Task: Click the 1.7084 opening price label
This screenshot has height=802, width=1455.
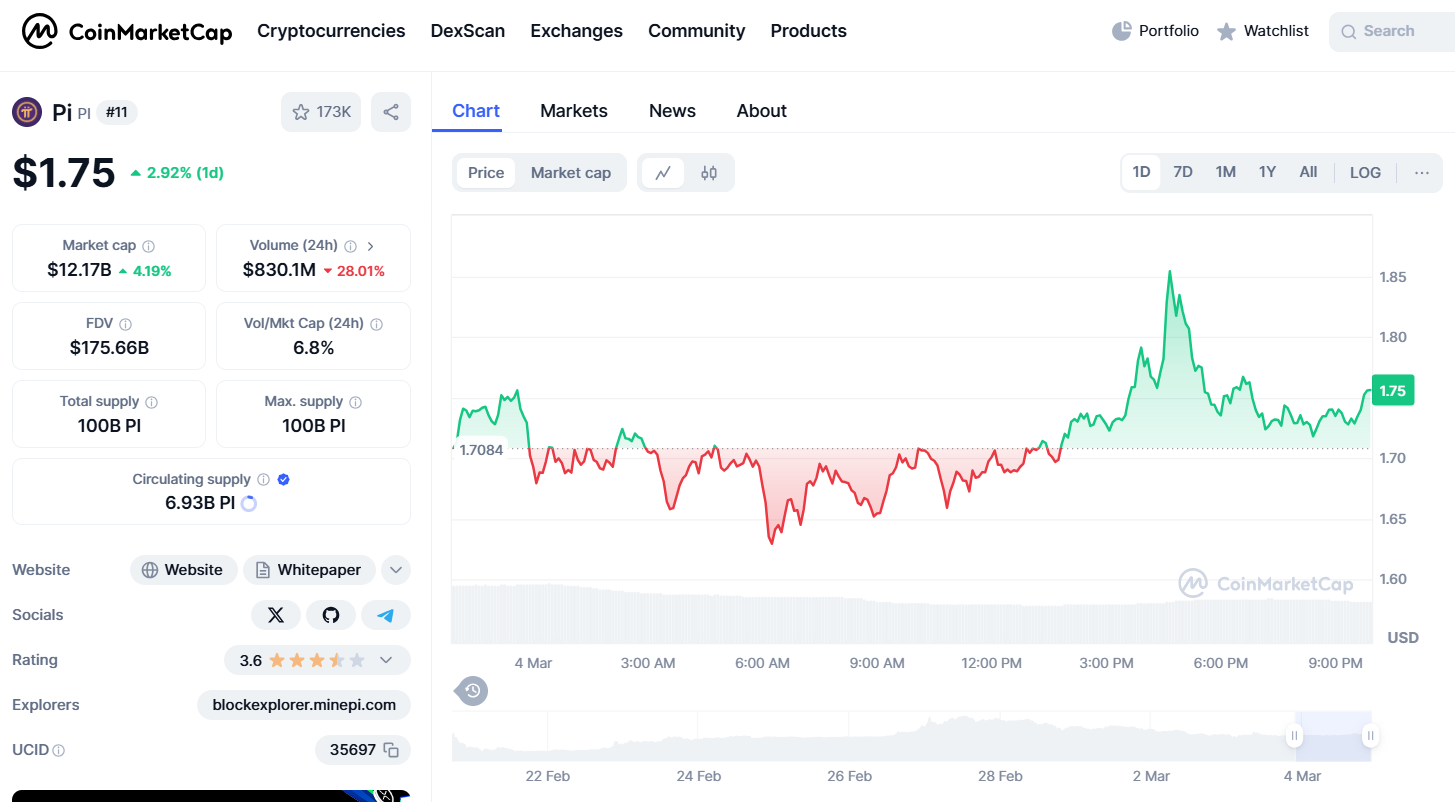Action: (480, 450)
